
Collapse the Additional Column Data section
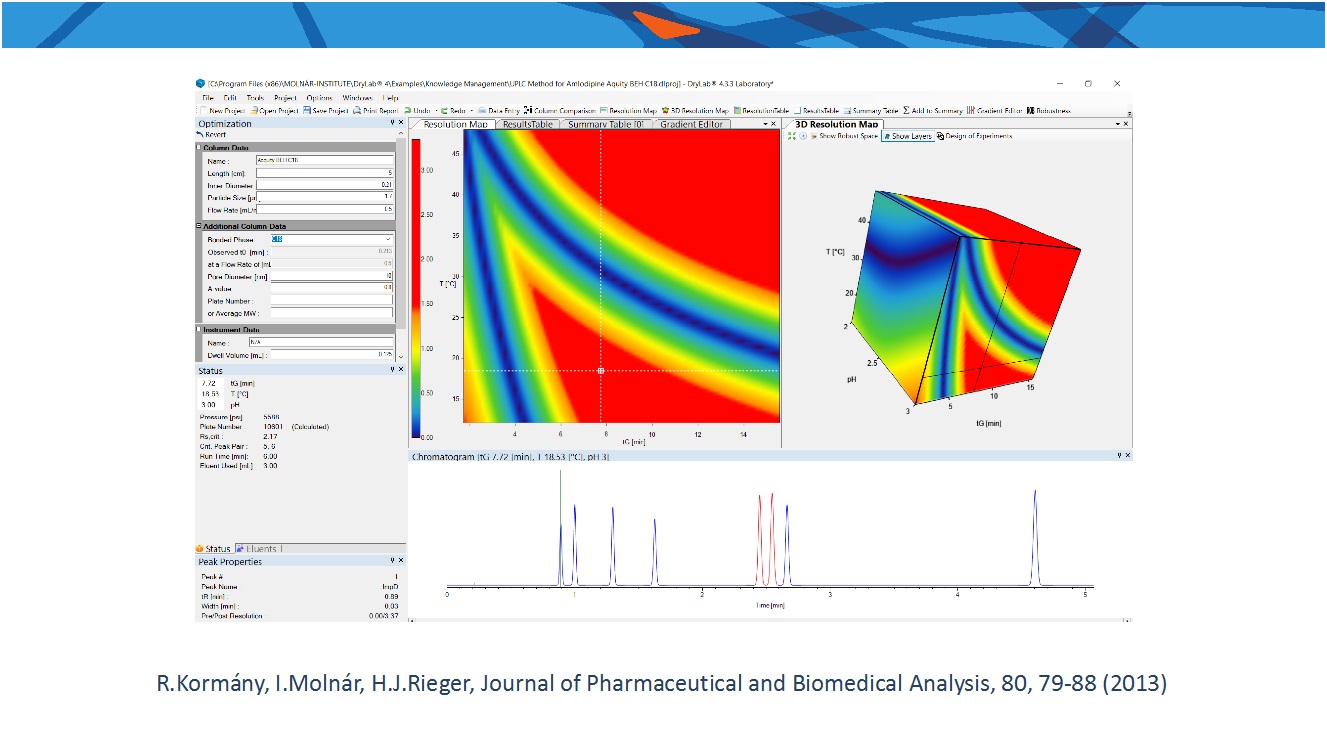(199, 226)
